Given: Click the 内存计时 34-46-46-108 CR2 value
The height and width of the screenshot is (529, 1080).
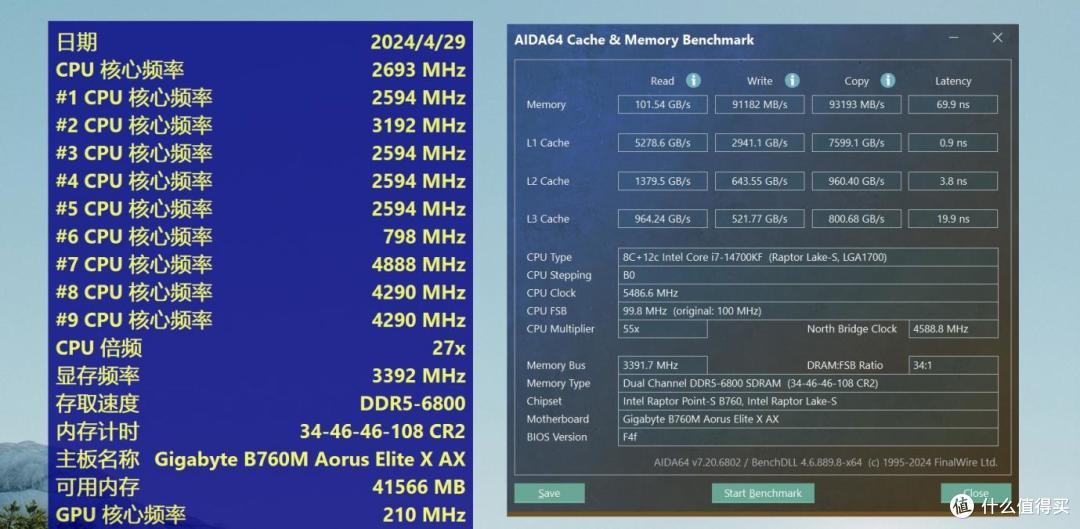Looking at the screenshot, I should [x=382, y=431].
